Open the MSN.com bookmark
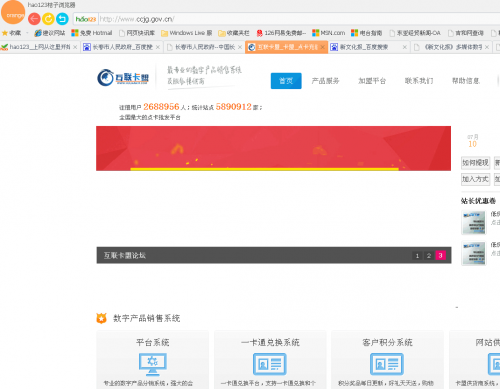This screenshot has width=500, height=389. pyautogui.click(x=328, y=33)
